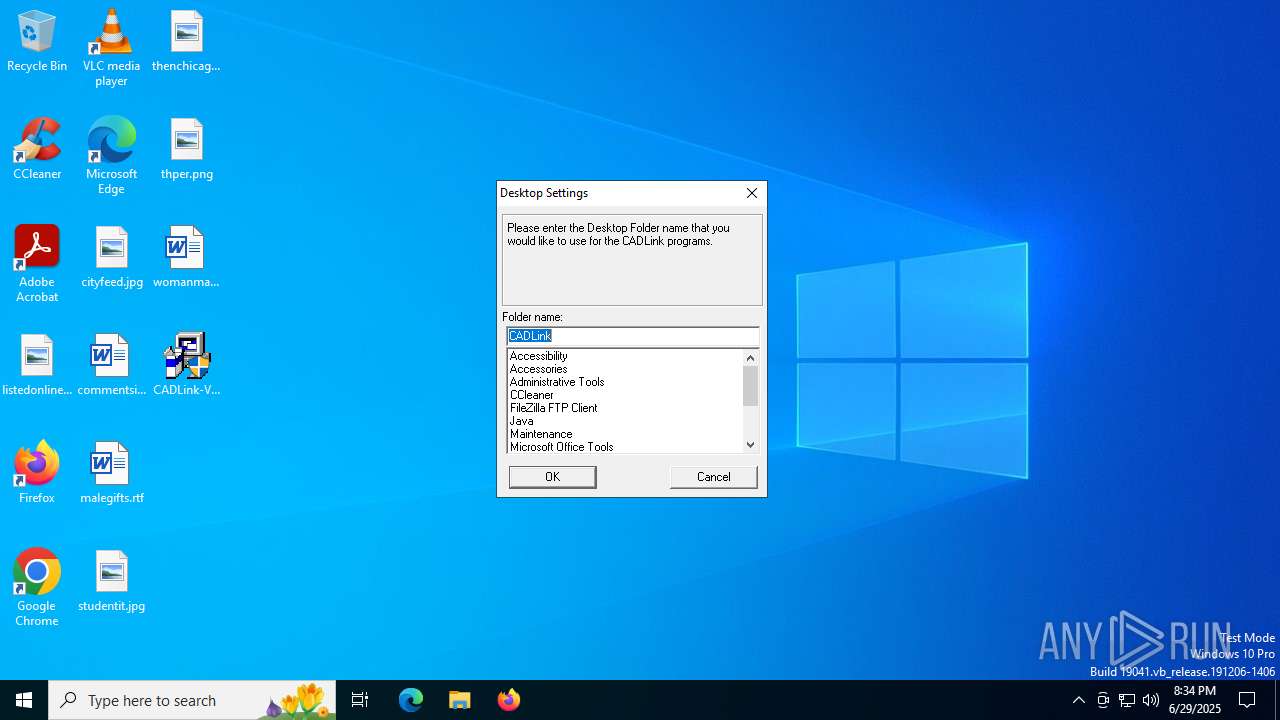Launch Microsoft Edge from the desktop

coord(111,156)
